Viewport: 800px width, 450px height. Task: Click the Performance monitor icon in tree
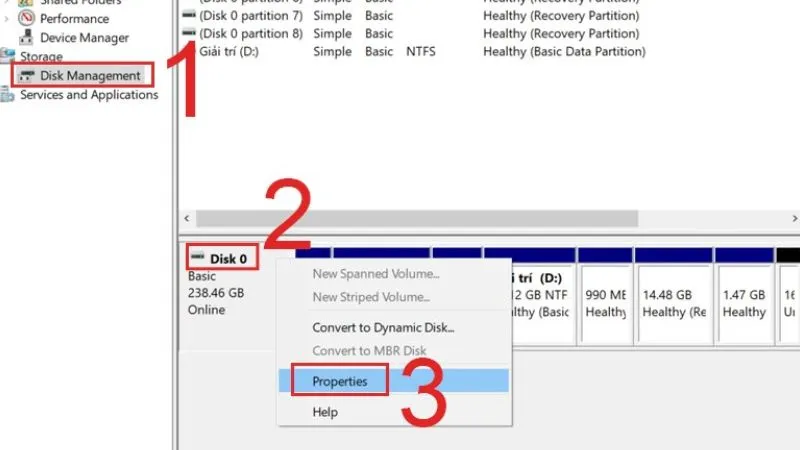click(27, 19)
